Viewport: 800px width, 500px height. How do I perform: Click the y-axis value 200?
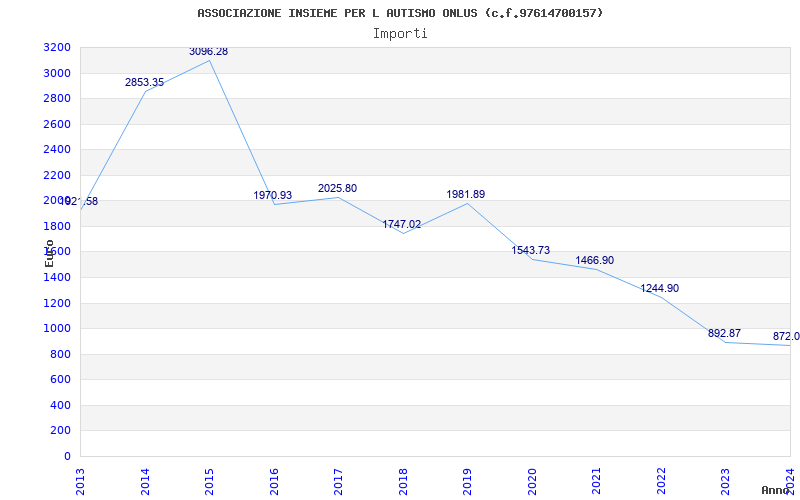[60, 431]
